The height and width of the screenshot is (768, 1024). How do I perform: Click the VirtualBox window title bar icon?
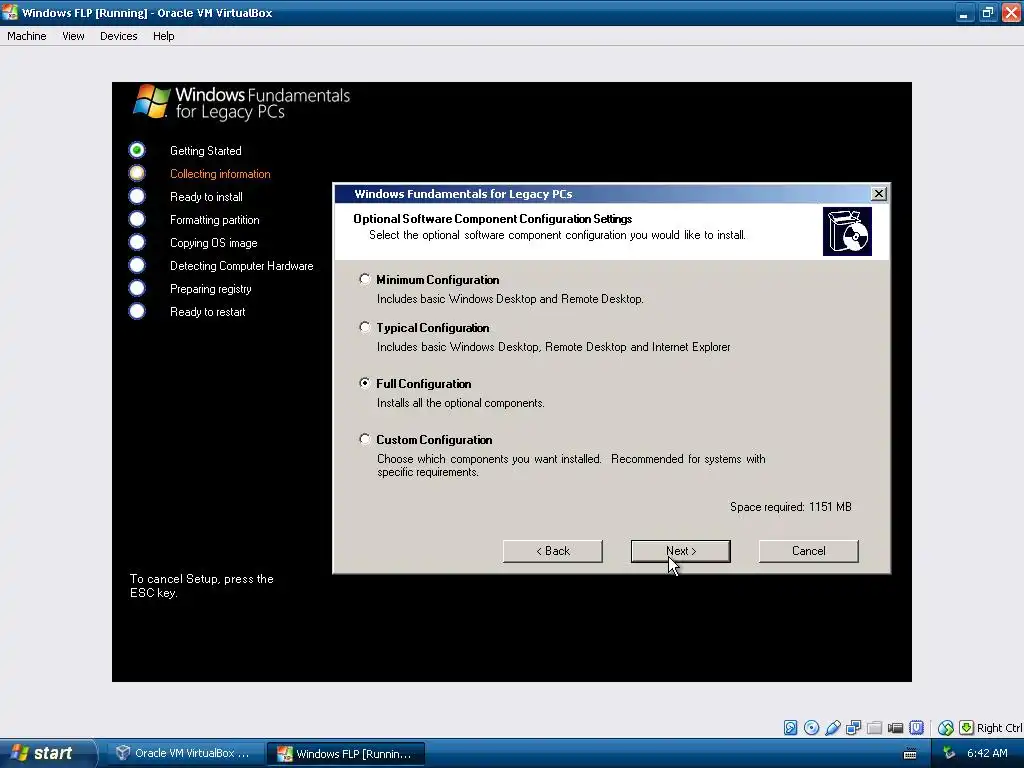(10, 12)
